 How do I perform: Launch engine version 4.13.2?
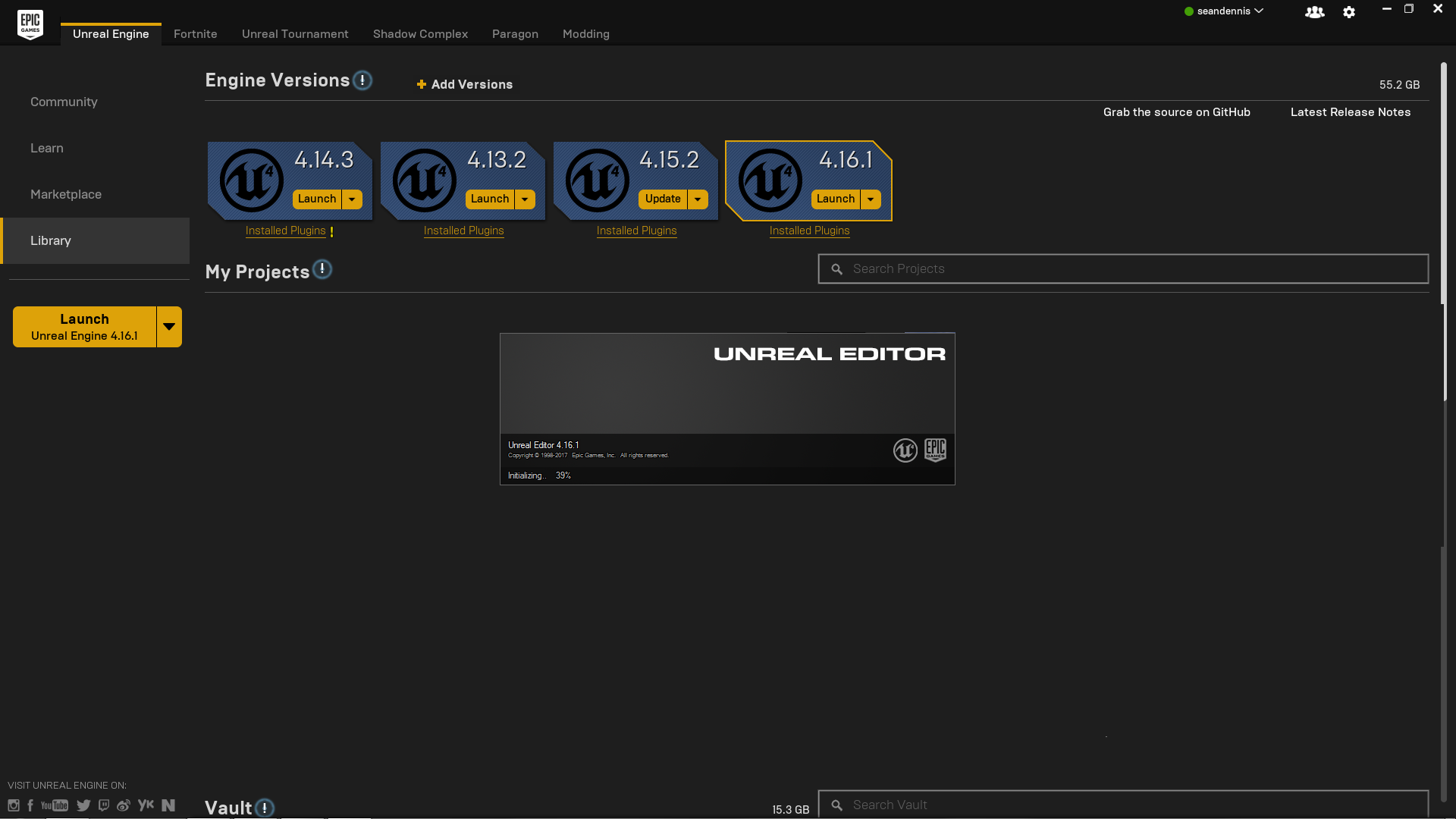pyautogui.click(x=490, y=199)
